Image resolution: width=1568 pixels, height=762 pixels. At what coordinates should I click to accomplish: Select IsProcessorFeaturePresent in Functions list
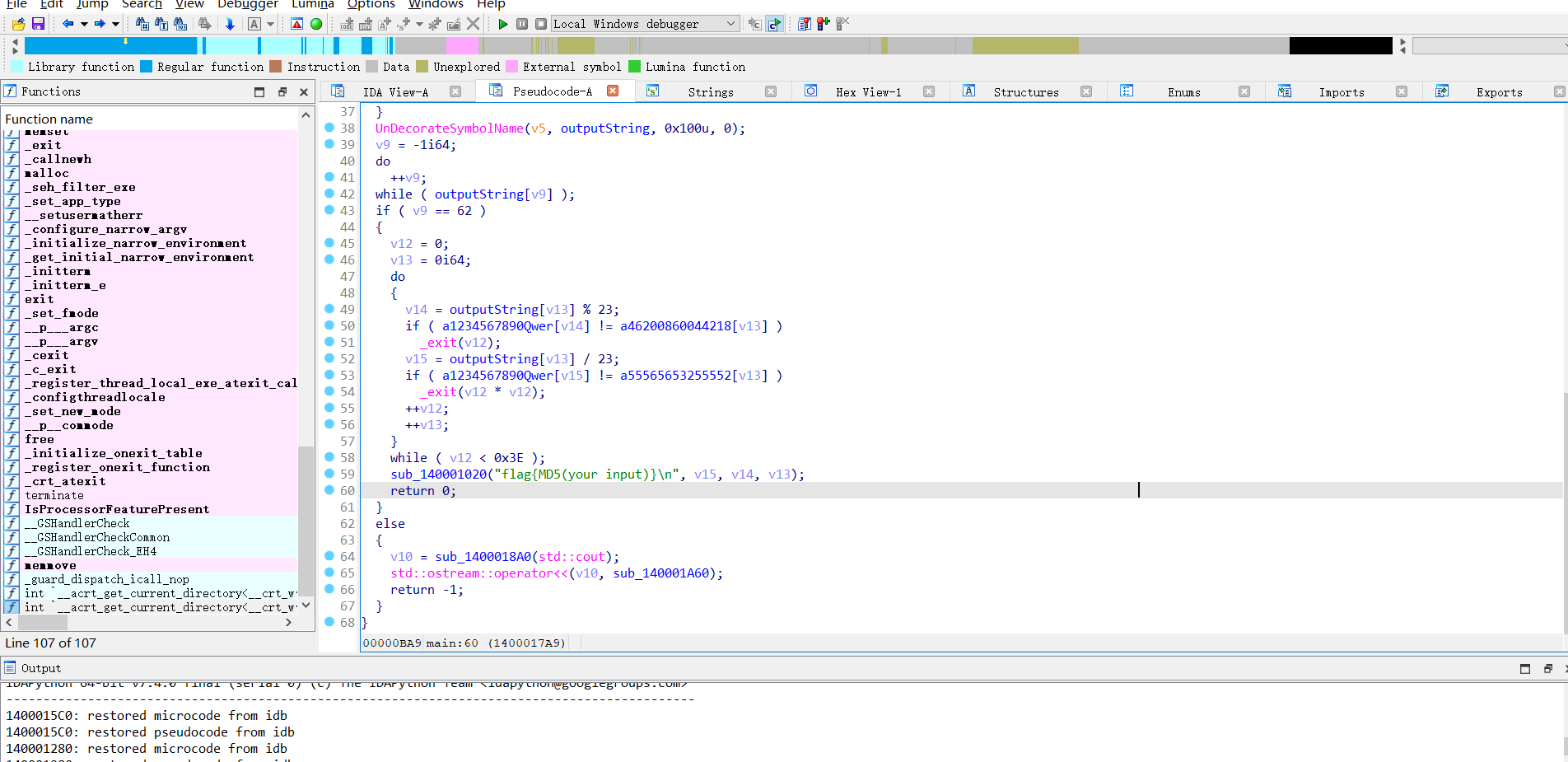(117, 509)
